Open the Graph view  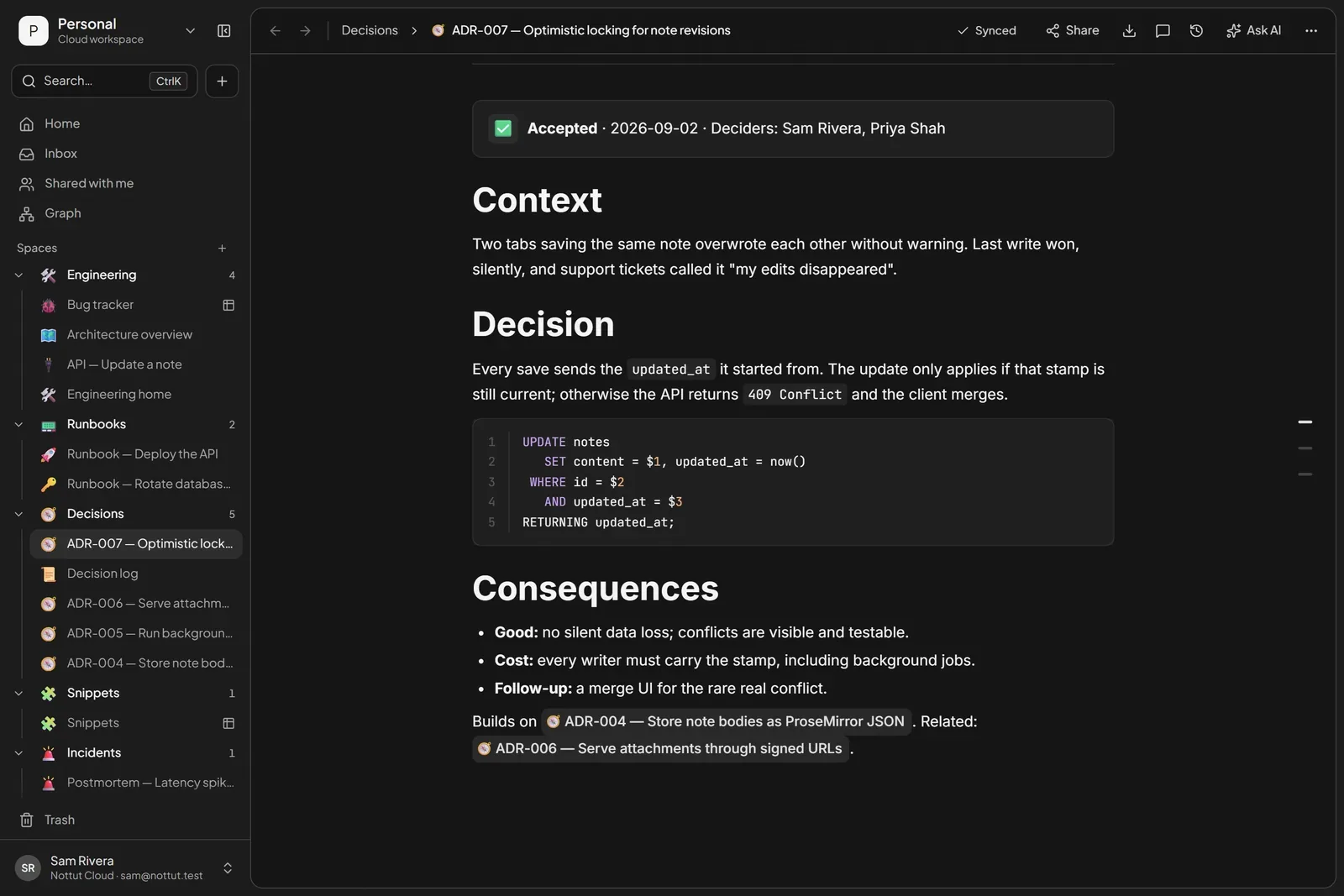125,213
